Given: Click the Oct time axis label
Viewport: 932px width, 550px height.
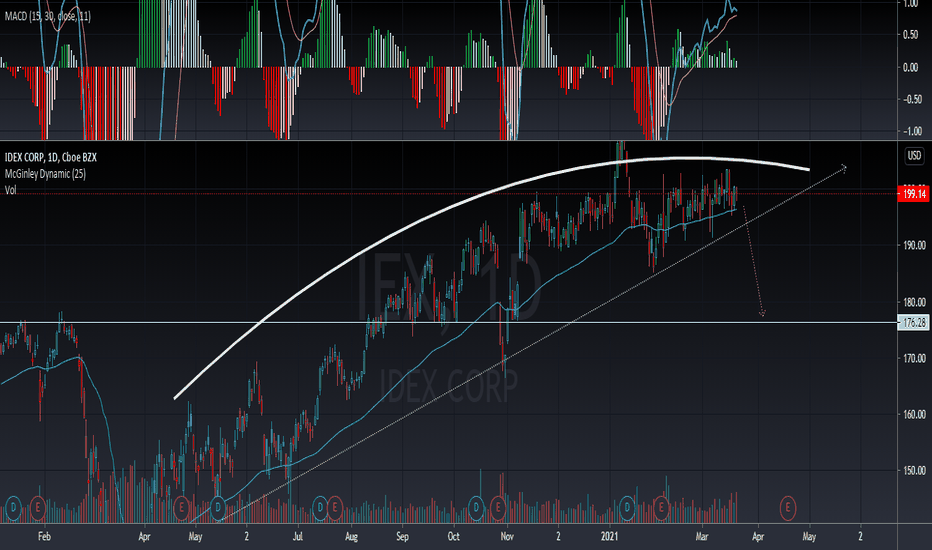Looking at the screenshot, I should (454, 536).
